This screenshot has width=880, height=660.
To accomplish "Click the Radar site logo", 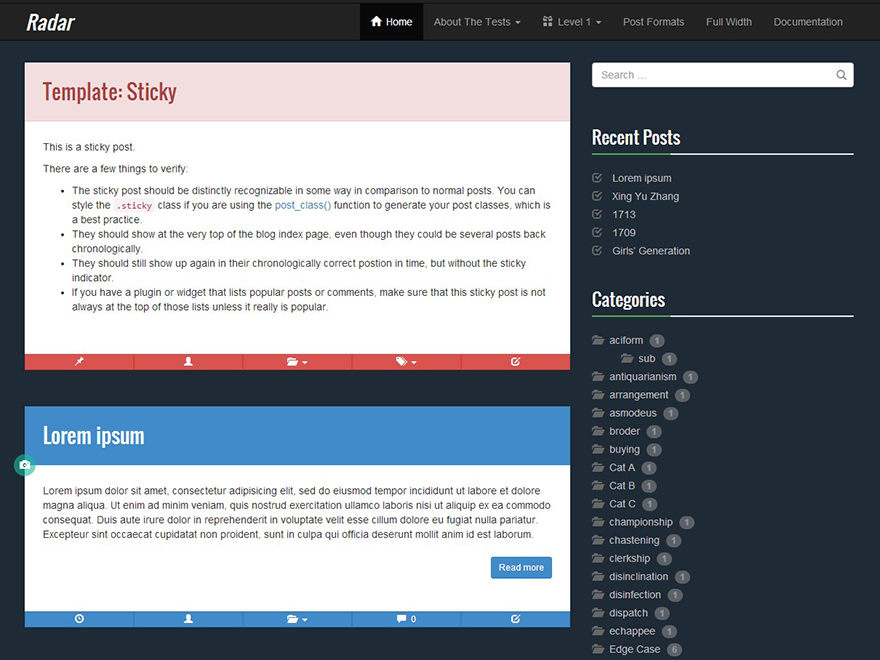I will pyautogui.click(x=50, y=22).
